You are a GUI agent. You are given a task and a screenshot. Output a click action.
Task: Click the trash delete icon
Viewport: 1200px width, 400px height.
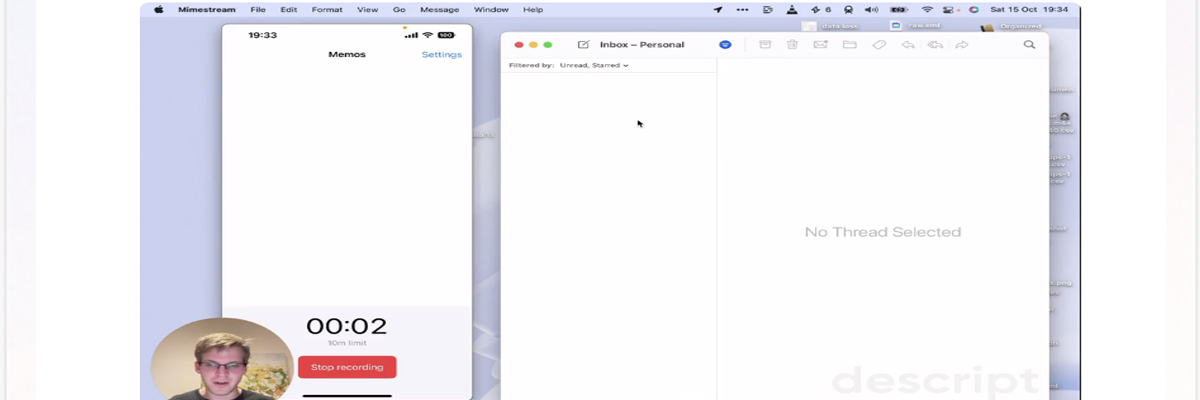click(792, 45)
